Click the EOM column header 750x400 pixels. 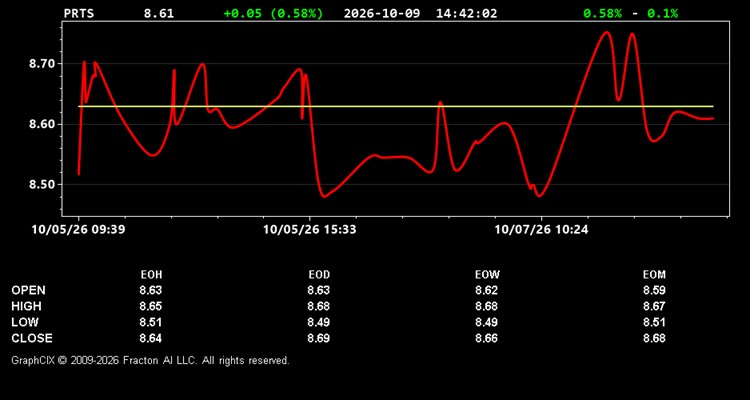[x=654, y=275]
